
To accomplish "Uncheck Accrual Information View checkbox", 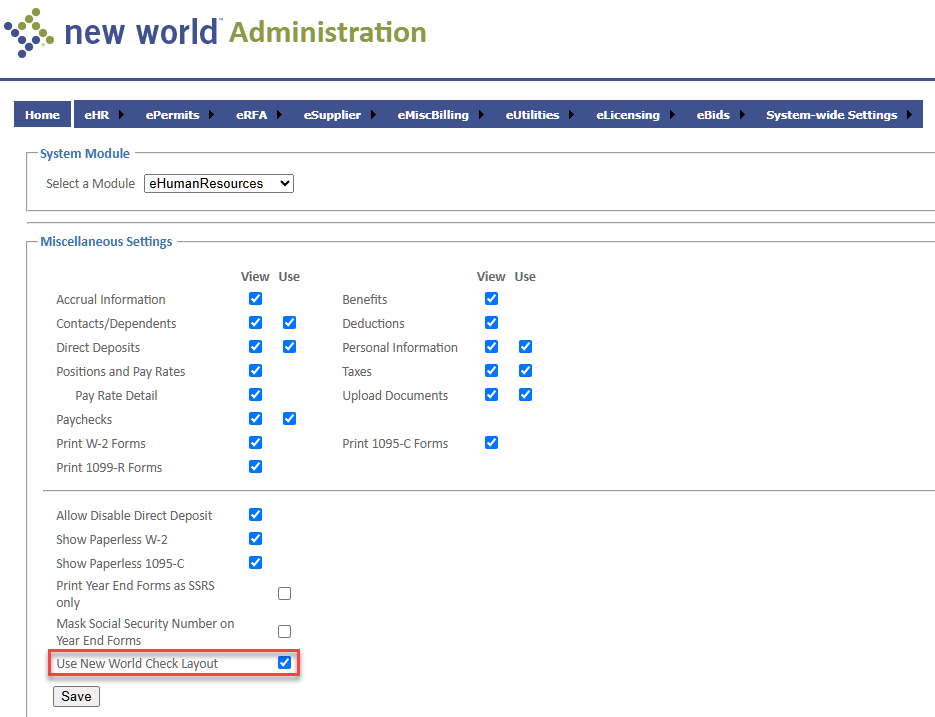I will 255,299.
